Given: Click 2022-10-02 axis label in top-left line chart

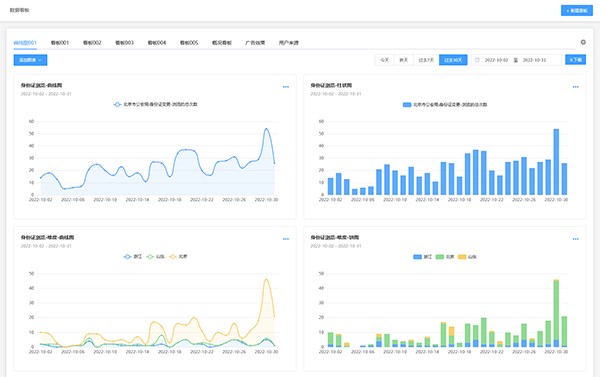Looking at the screenshot, I should tap(41, 200).
